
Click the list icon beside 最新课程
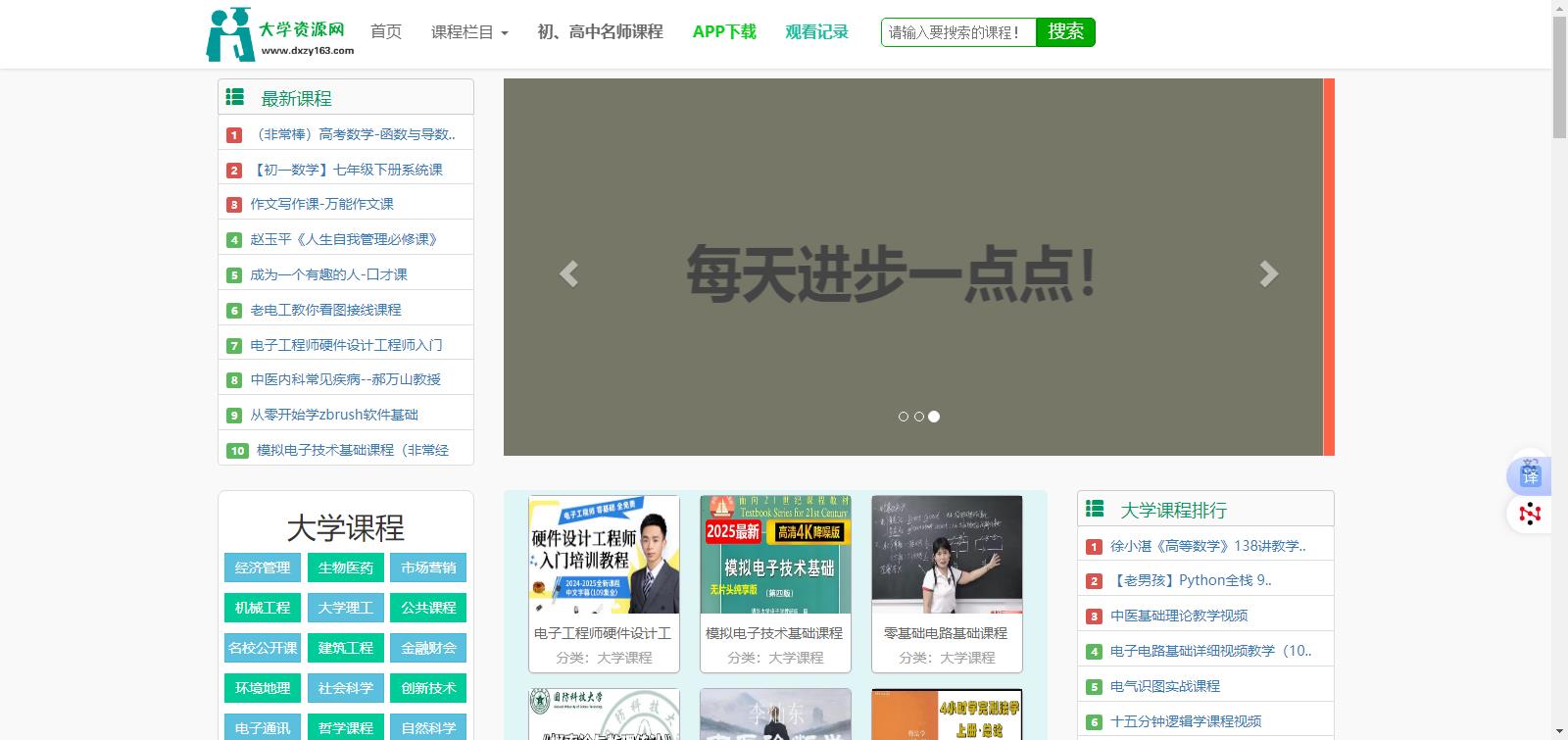pyautogui.click(x=235, y=97)
